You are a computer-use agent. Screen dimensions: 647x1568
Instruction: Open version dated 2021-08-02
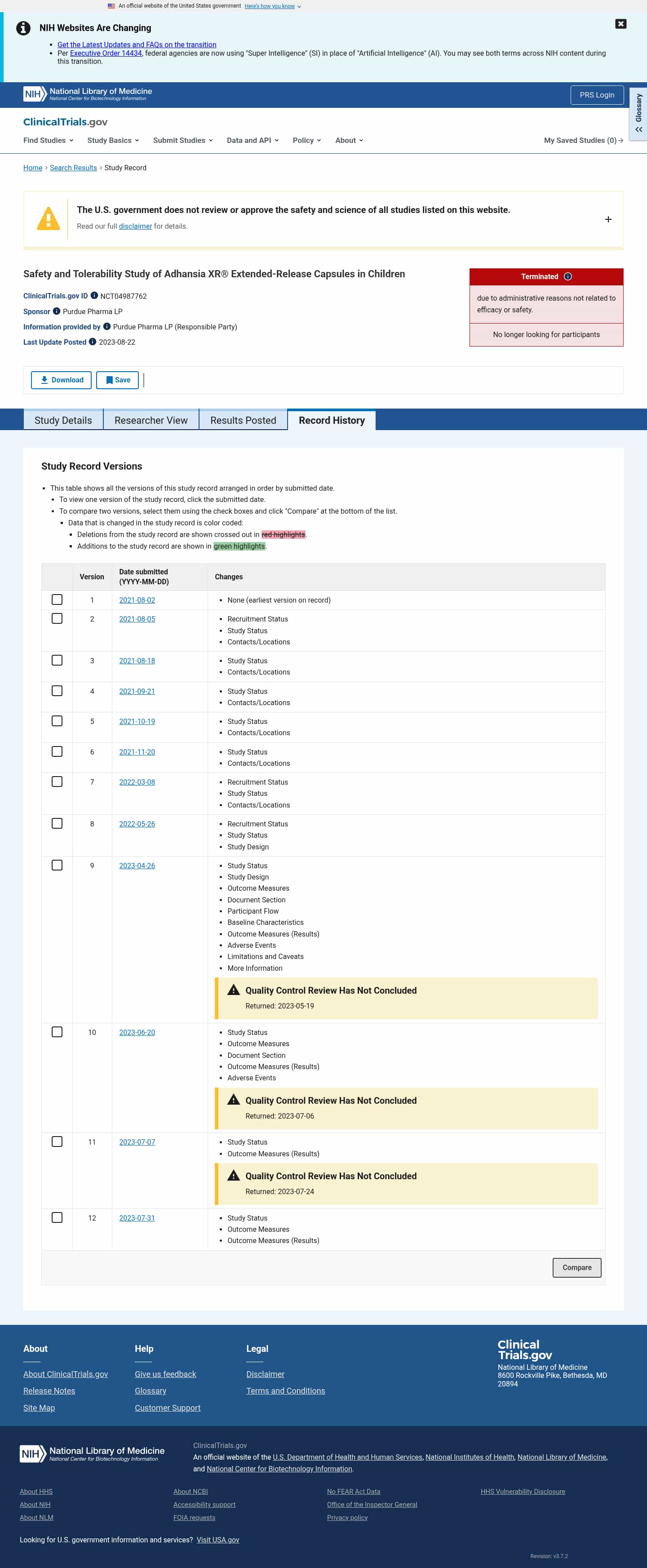pyautogui.click(x=137, y=600)
